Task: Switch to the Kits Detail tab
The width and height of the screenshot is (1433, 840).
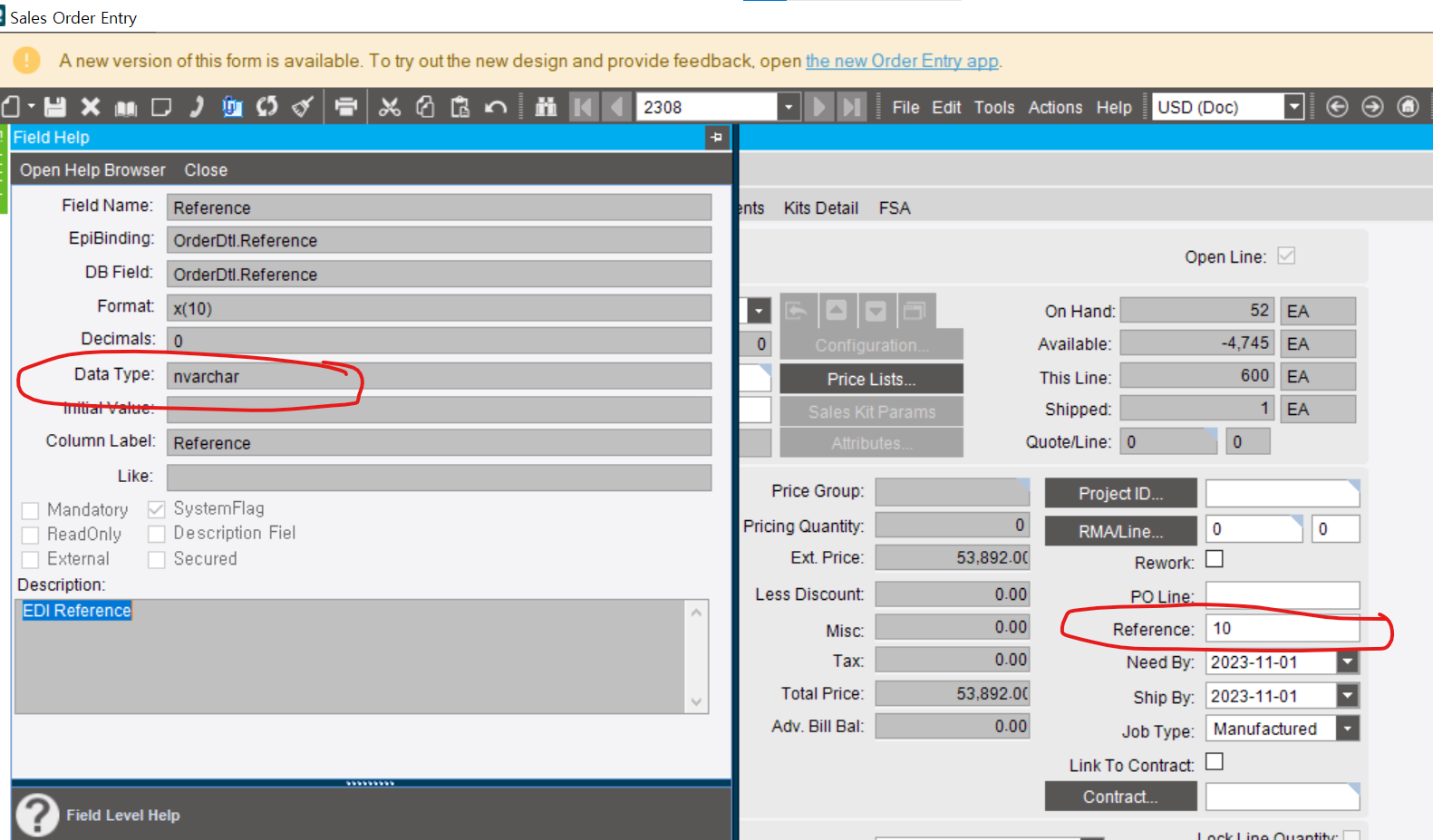Action: [x=821, y=208]
